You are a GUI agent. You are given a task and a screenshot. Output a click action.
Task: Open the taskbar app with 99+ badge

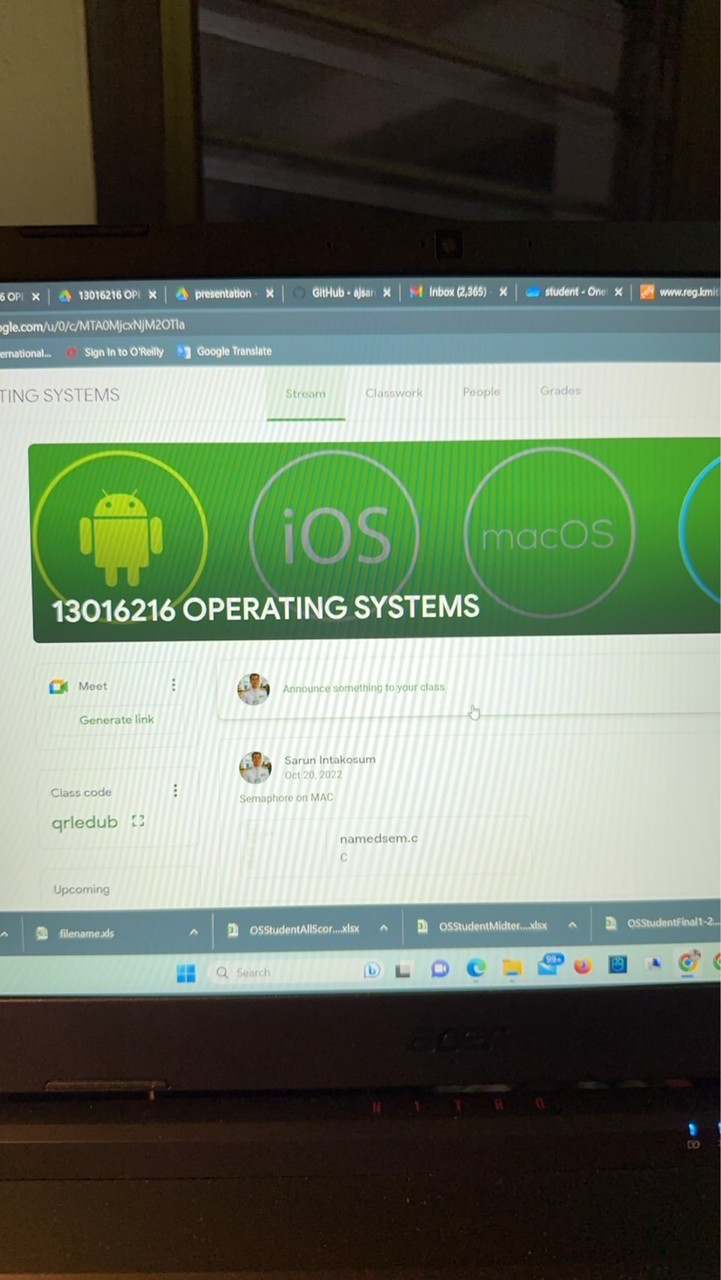point(549,966)
